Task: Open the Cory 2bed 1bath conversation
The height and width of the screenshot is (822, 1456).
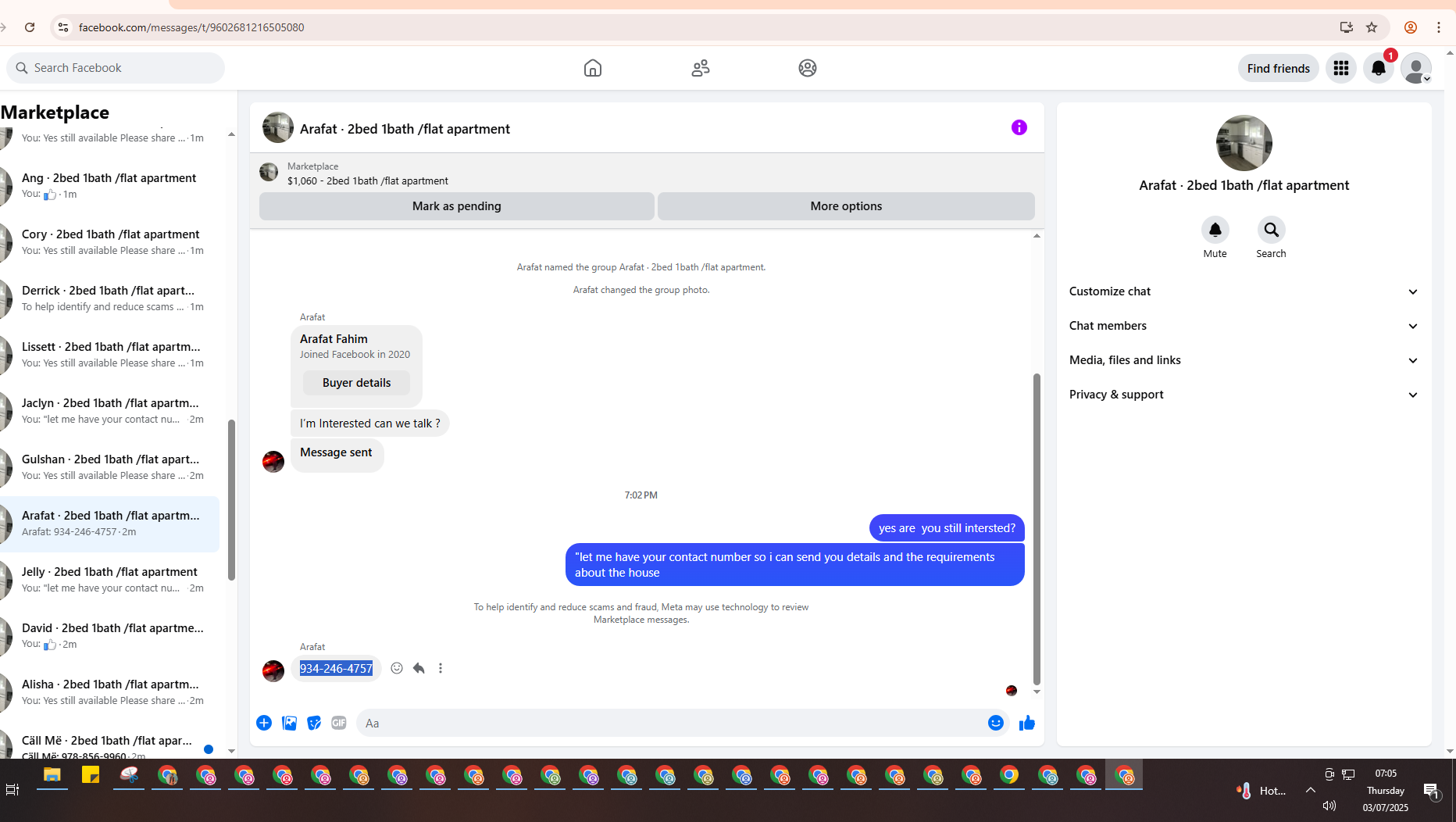Action: 109,242
